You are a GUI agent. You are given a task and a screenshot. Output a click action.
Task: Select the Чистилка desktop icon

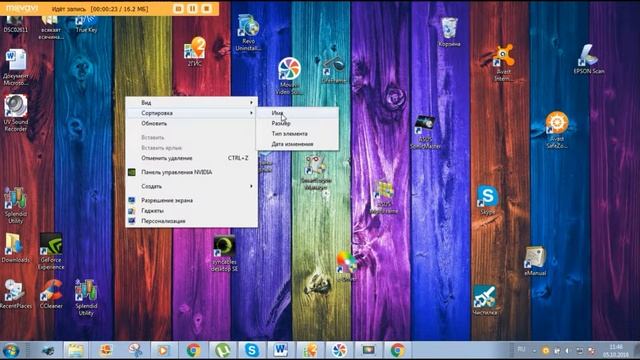tap(485, 300)
